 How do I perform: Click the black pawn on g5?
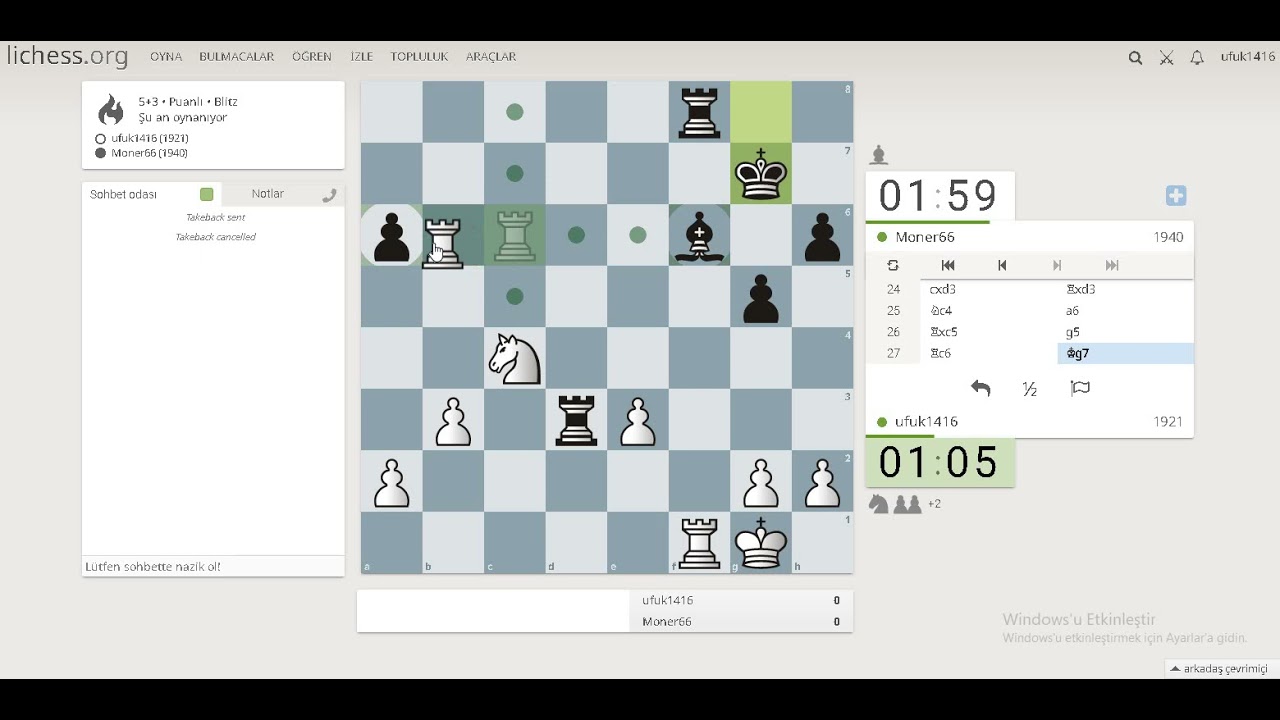tap(761, 298)
